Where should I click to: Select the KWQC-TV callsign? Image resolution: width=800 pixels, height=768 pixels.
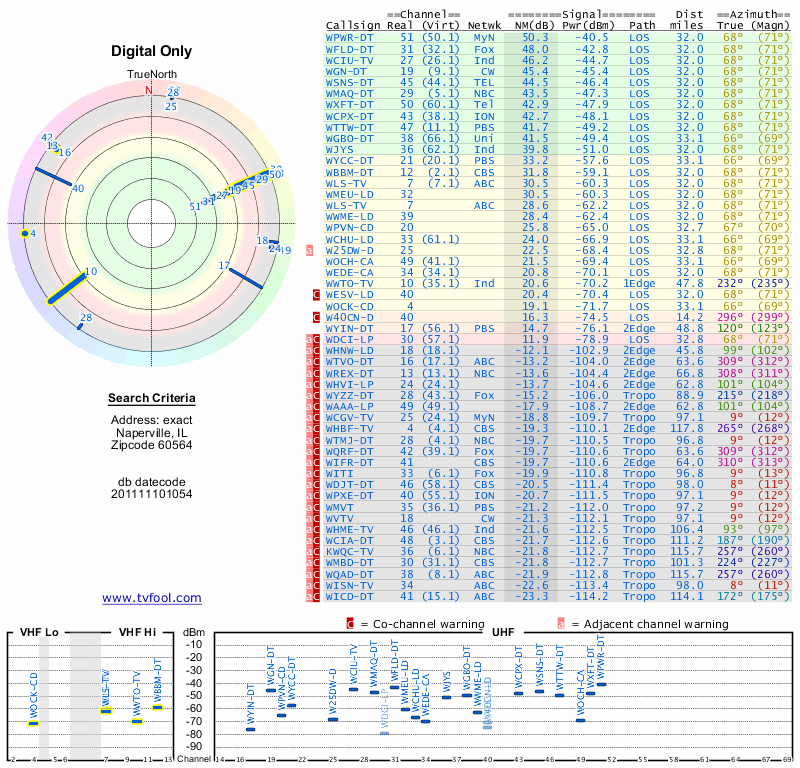pos(349,552)
